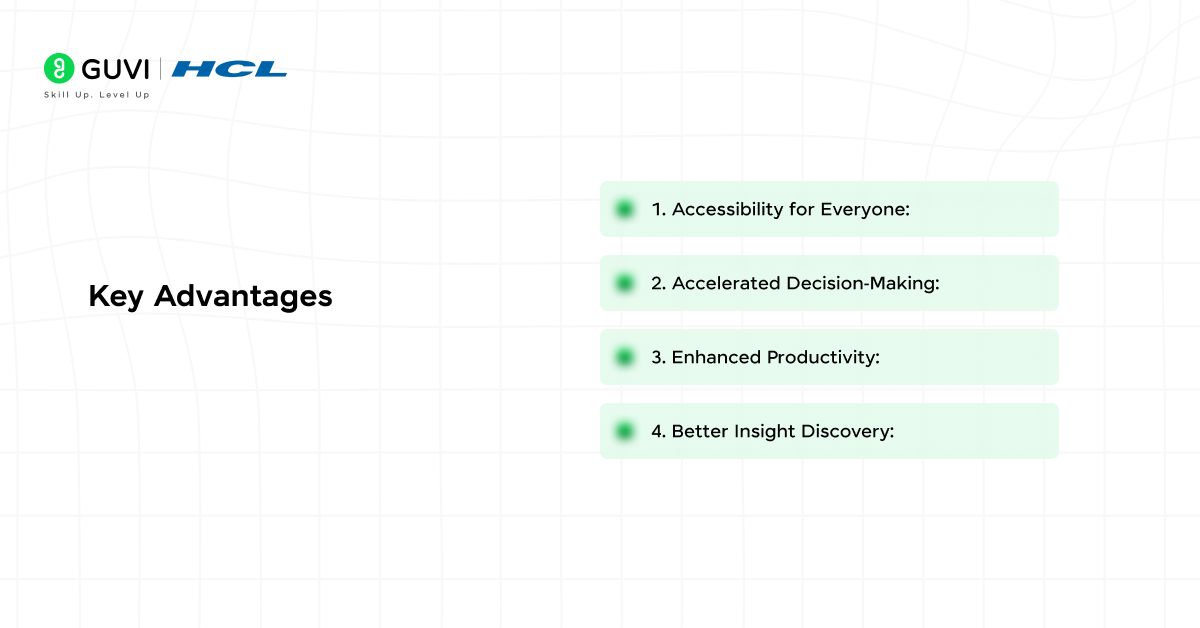Screen dimensions: 1200x628
Task: Click the green bullet next to Better Insight Discovery
Action: pos(625,431)
